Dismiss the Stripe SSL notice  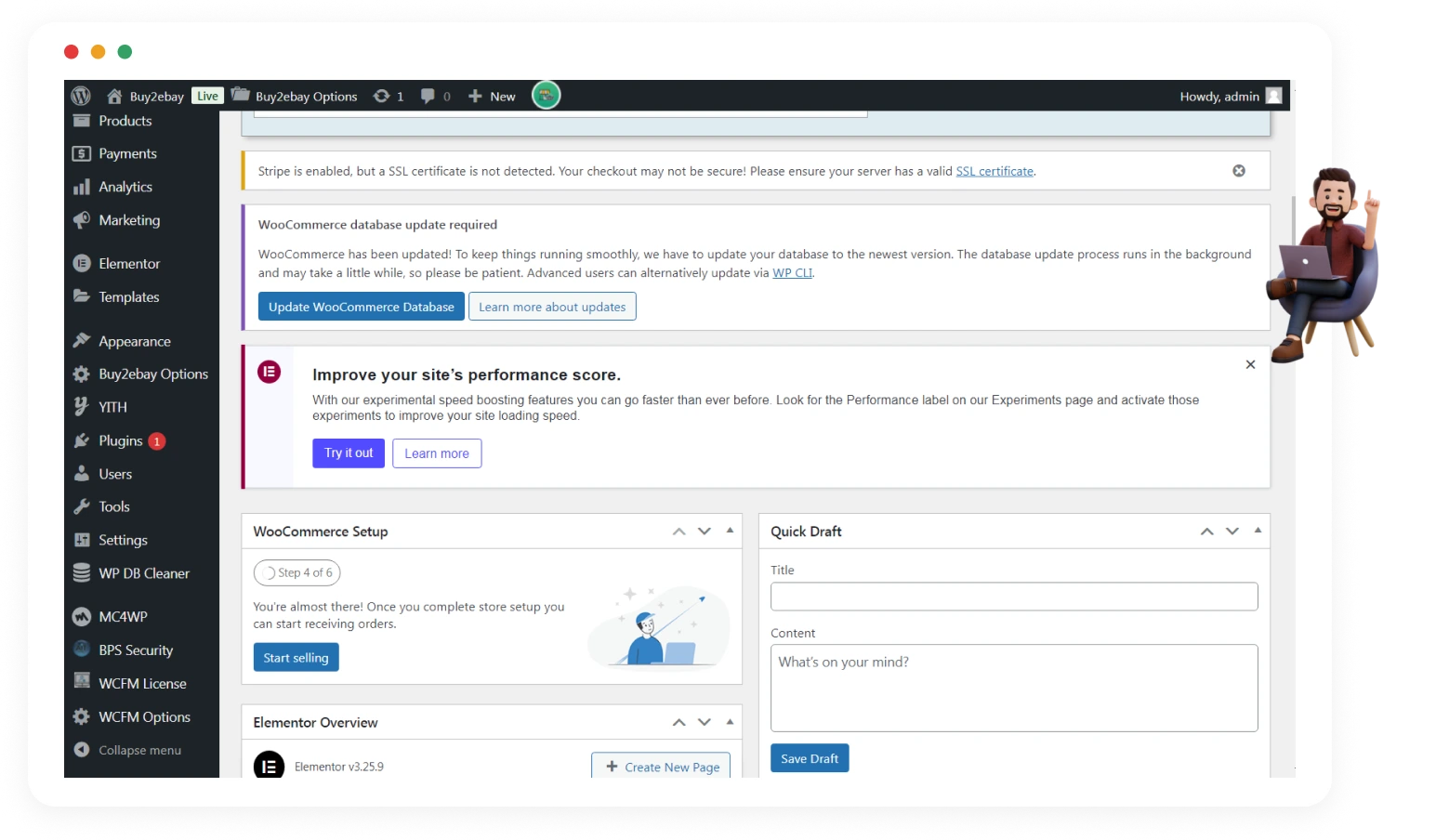[1239, 171]
